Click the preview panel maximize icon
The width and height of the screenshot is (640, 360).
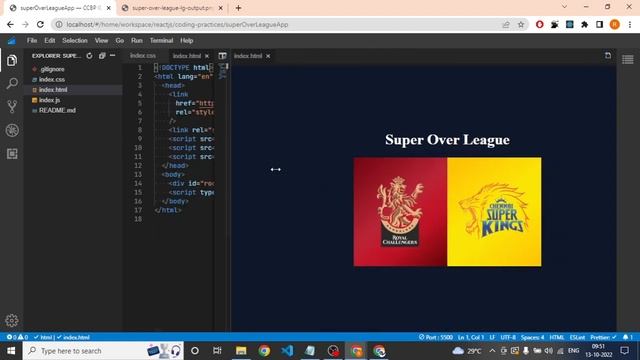click(608, 55)
